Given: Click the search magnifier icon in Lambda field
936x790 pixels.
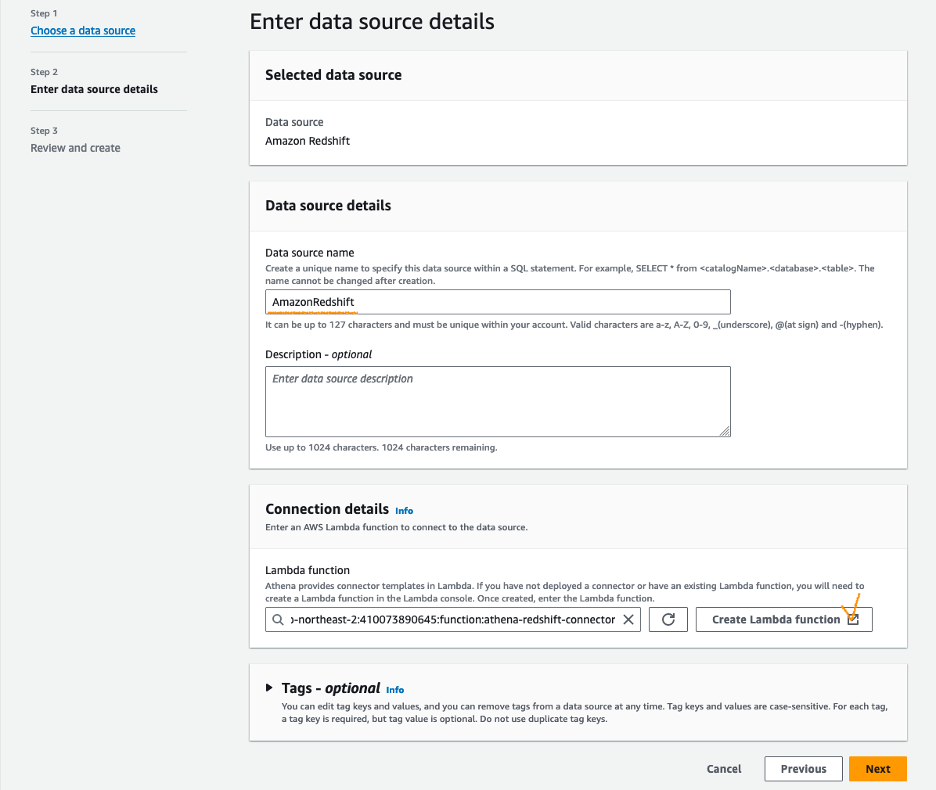Looking at the screenshot, I should 278,620.
